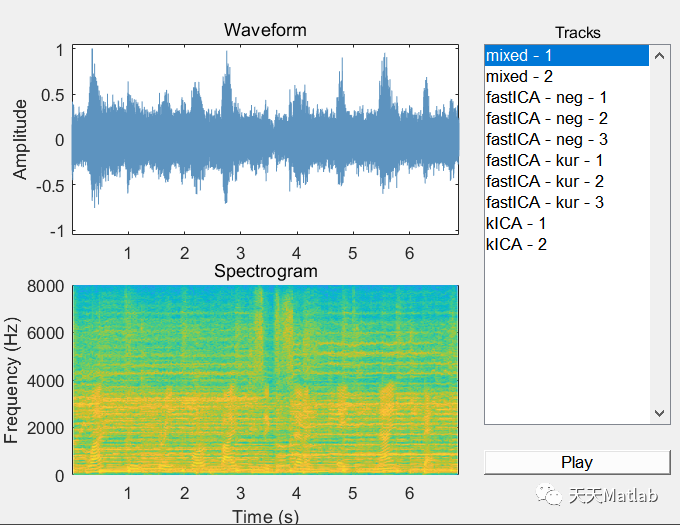Click the Spectrogram plot title

click(266, 271)
